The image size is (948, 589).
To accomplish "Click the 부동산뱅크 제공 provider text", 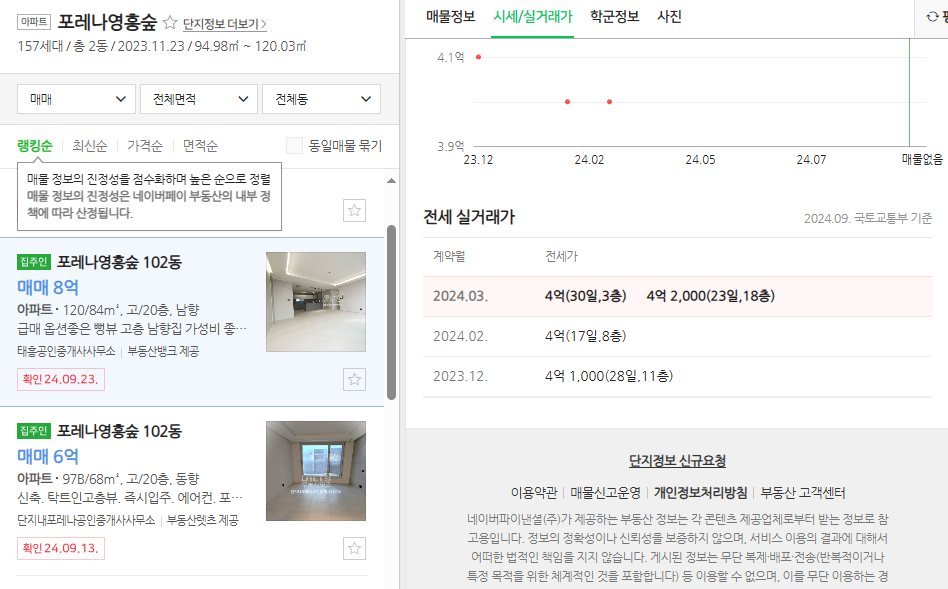I will pos(163,351).
